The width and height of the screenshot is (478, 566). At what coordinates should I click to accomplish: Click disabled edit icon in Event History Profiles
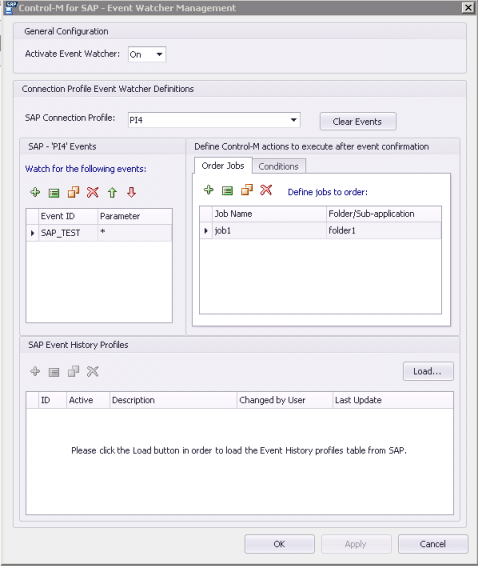[x=54, y=372]
